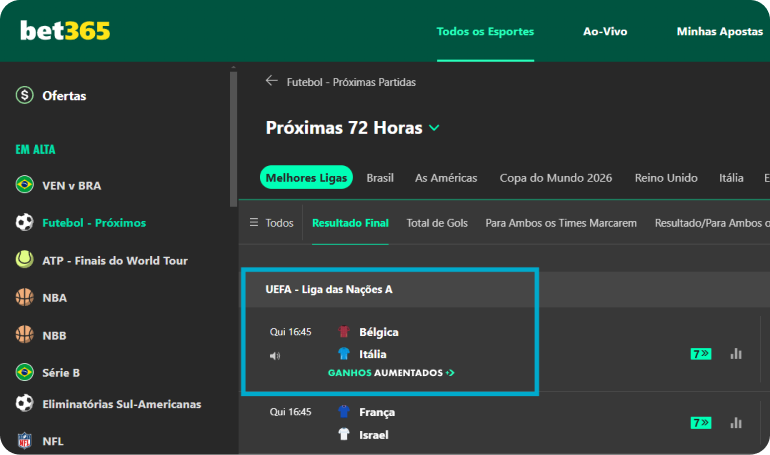Viewport: 770px width, 455px height.
Task: Click soccer ball icon beside Futebol - Próximos
Action: (x=25, y=222)
